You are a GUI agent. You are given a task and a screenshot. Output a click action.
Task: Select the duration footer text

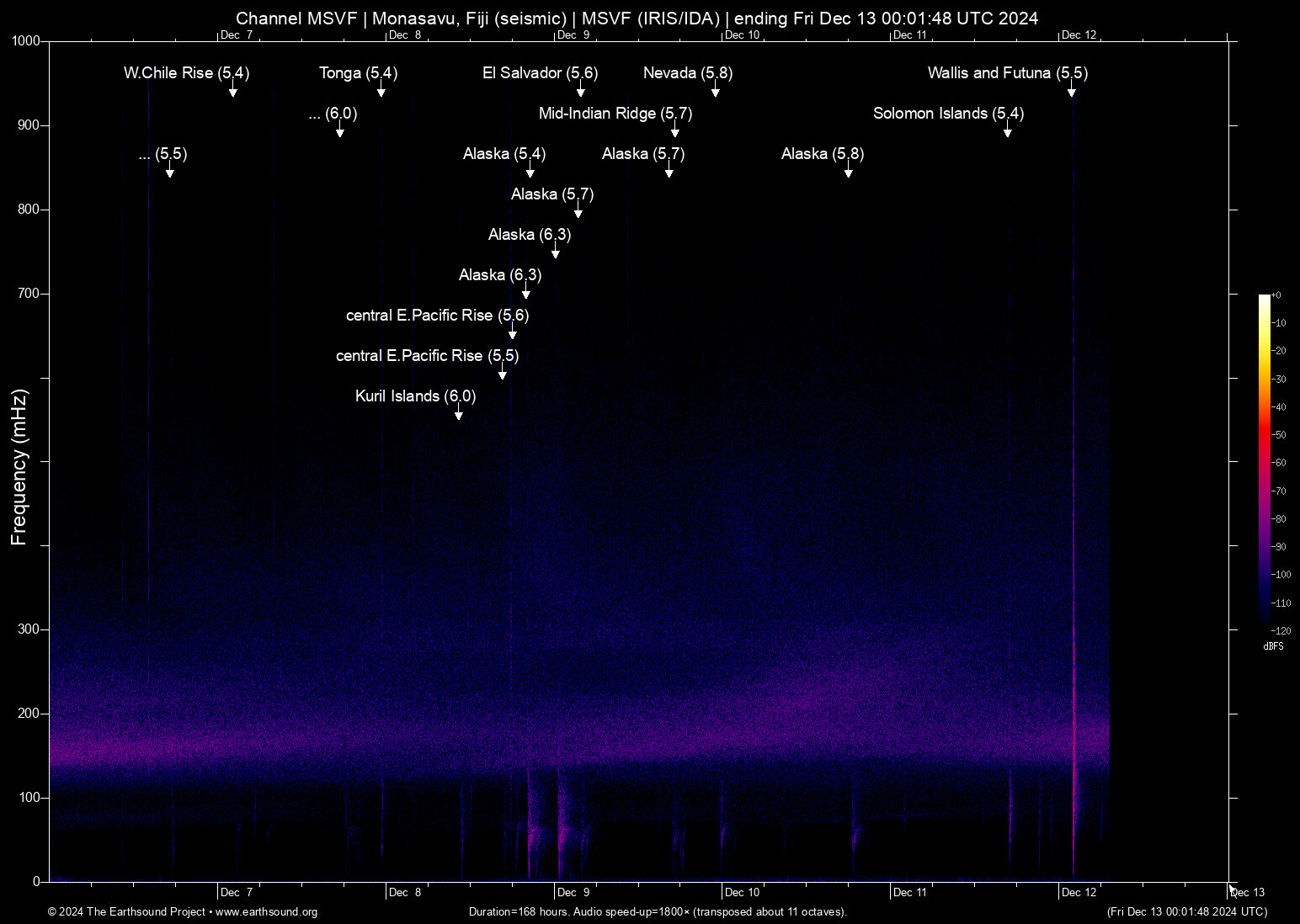(658, 912)
